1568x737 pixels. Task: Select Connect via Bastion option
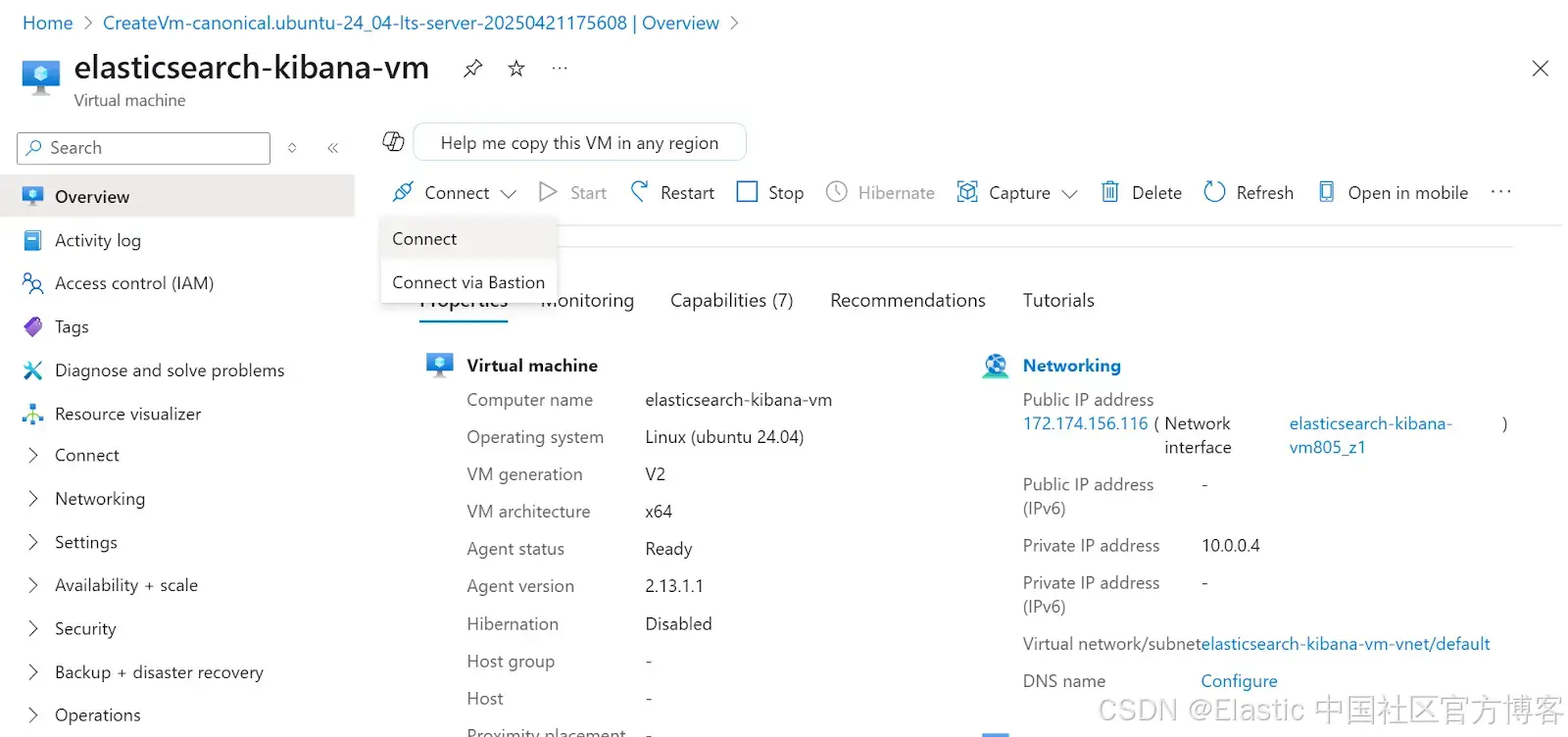[468, 282]
